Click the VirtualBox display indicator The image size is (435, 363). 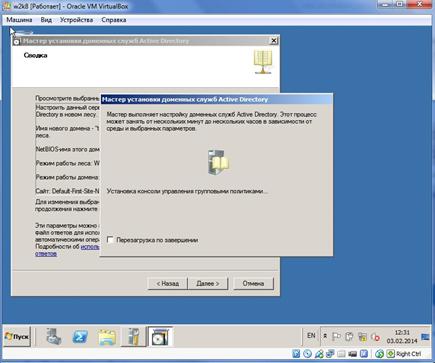coord(352,354)
